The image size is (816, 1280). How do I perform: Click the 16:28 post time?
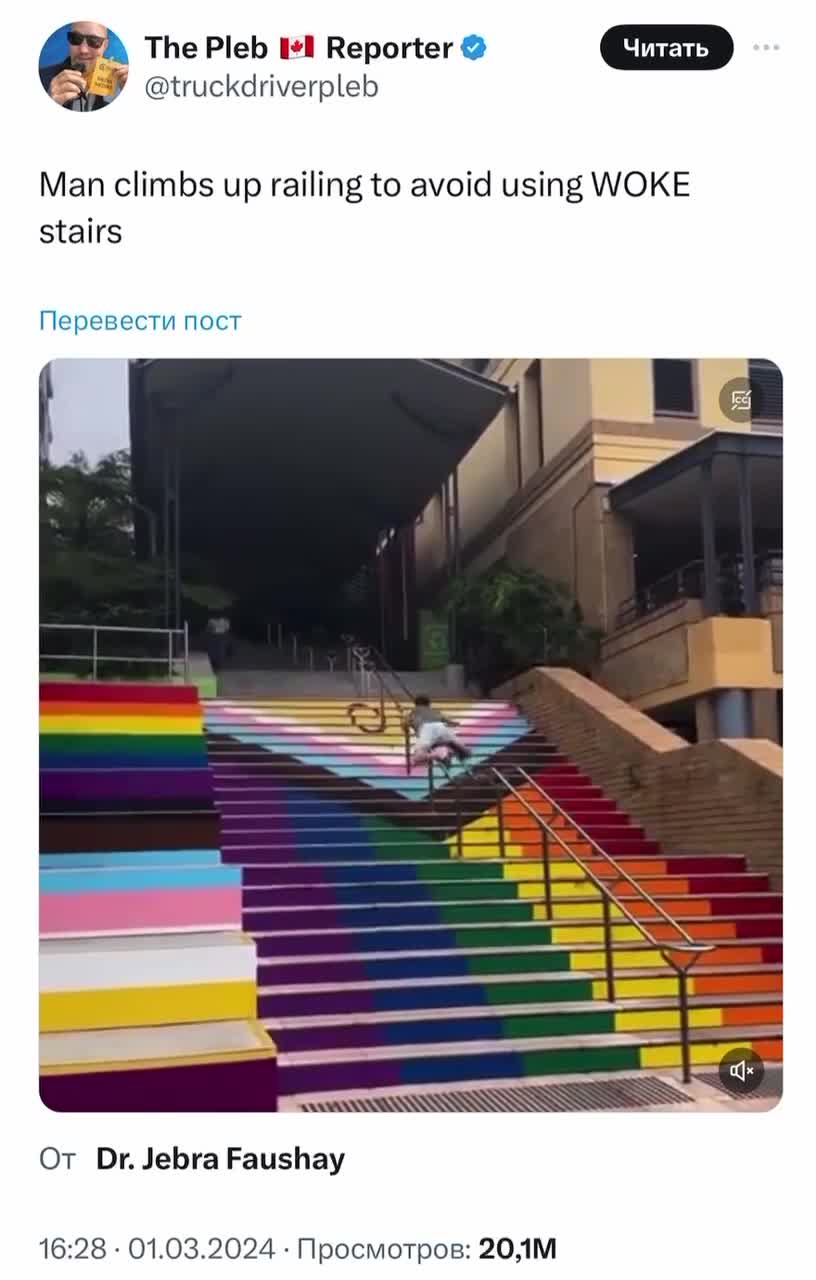(x=72, y=1249)
